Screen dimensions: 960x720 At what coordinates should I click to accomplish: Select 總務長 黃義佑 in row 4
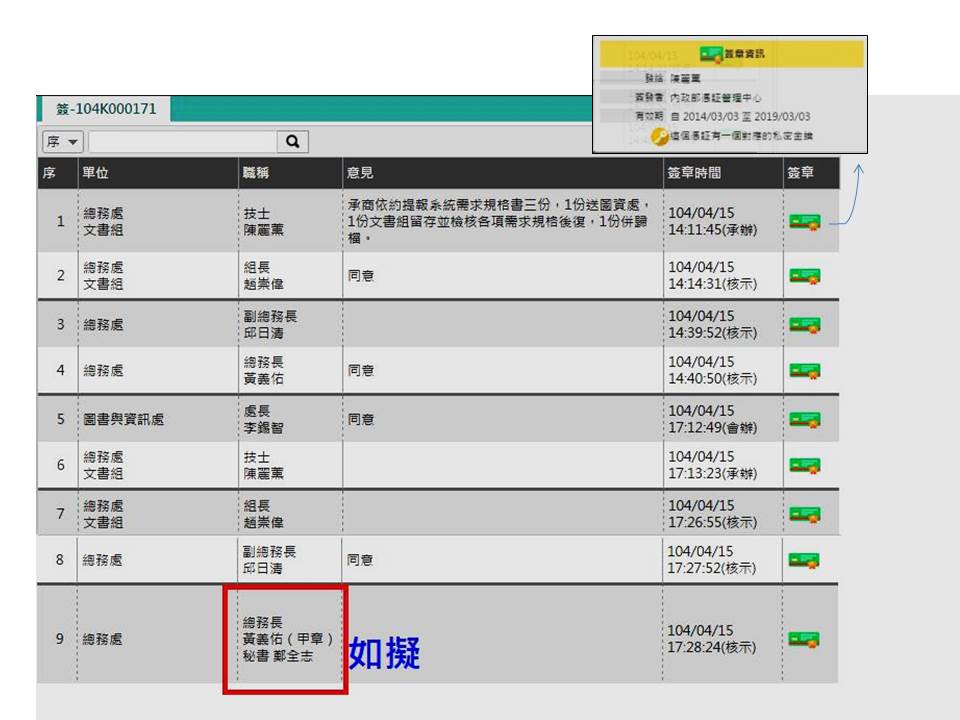[x=264, y=370]
